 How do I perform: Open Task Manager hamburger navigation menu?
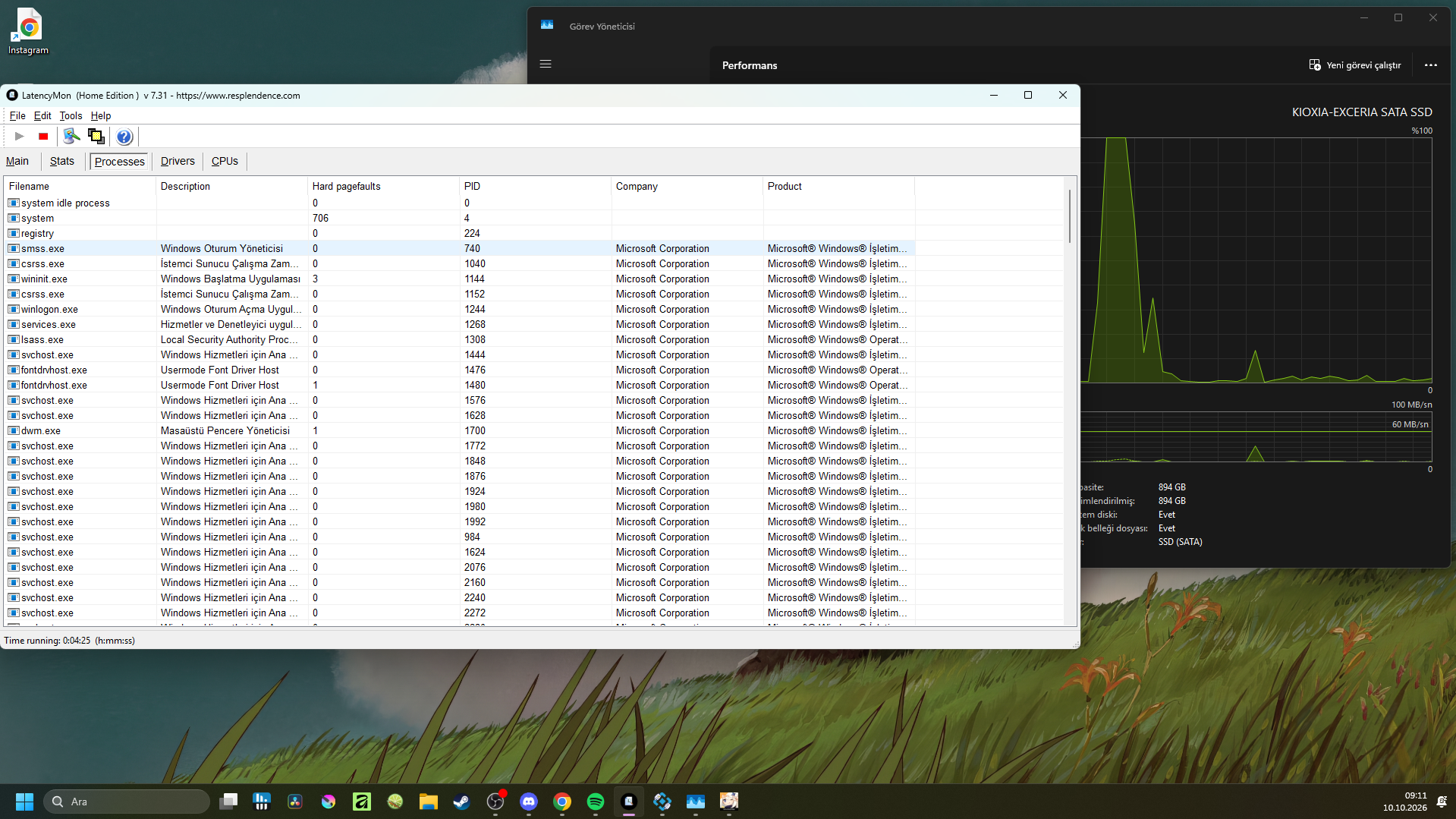coord(546,65)
